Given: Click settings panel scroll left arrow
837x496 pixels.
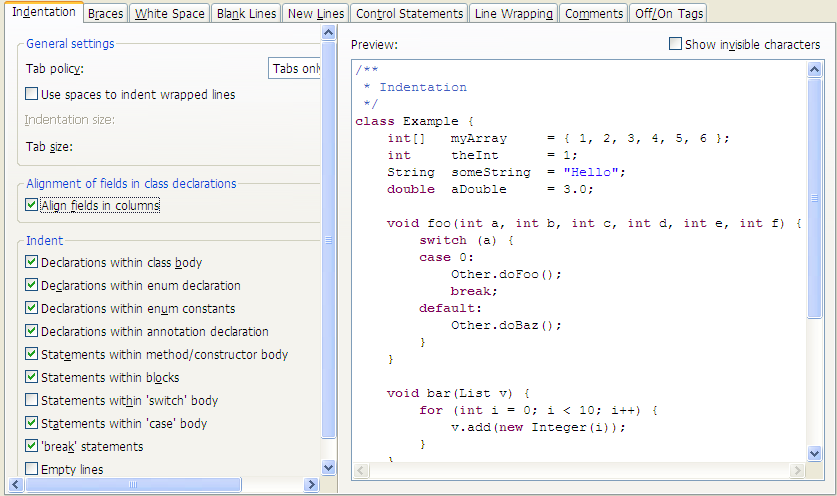Looking at the screenshot, I should tap(15, 484).
